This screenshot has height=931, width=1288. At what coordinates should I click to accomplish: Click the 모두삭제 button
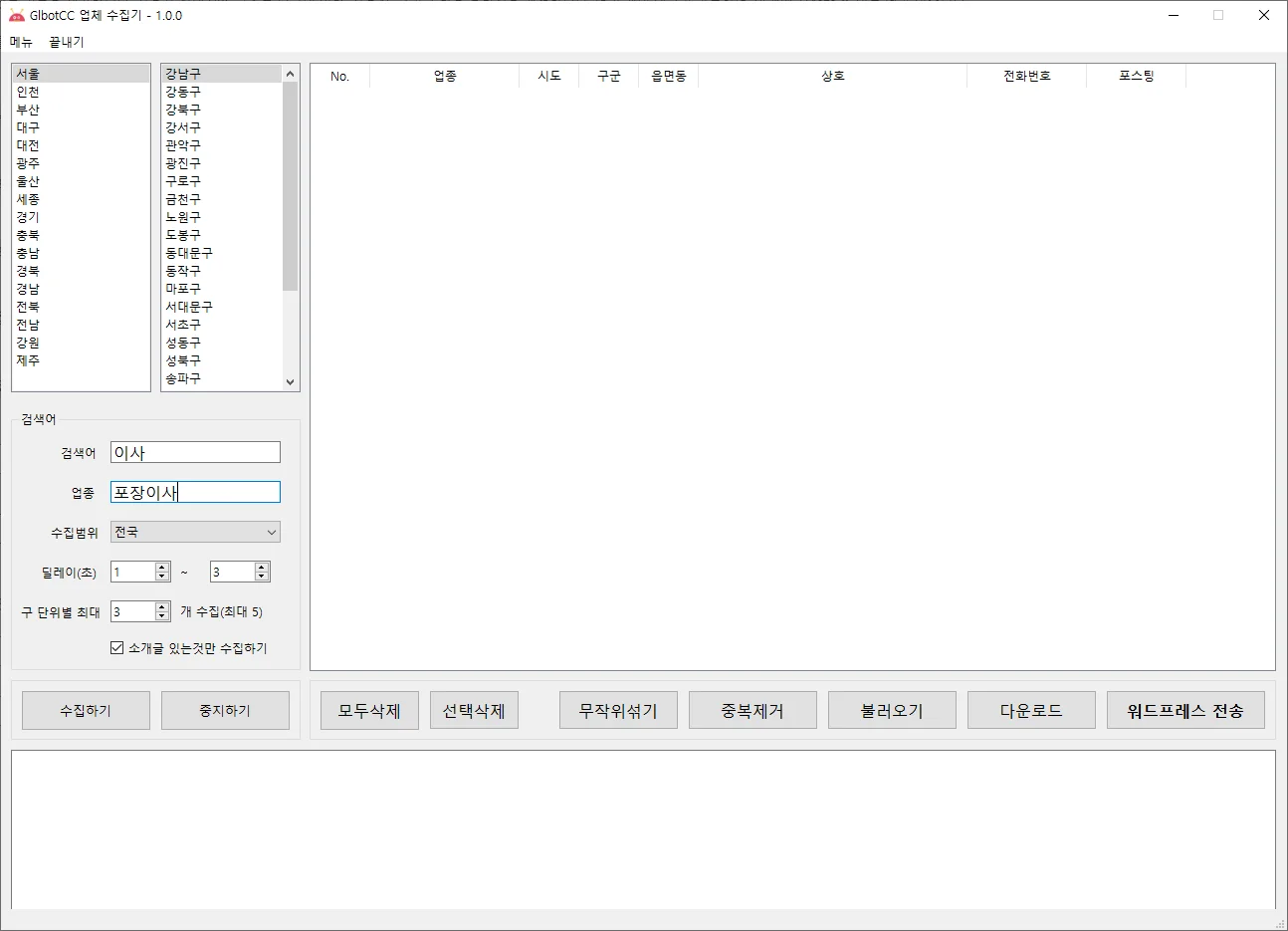[x=369, y=711]
